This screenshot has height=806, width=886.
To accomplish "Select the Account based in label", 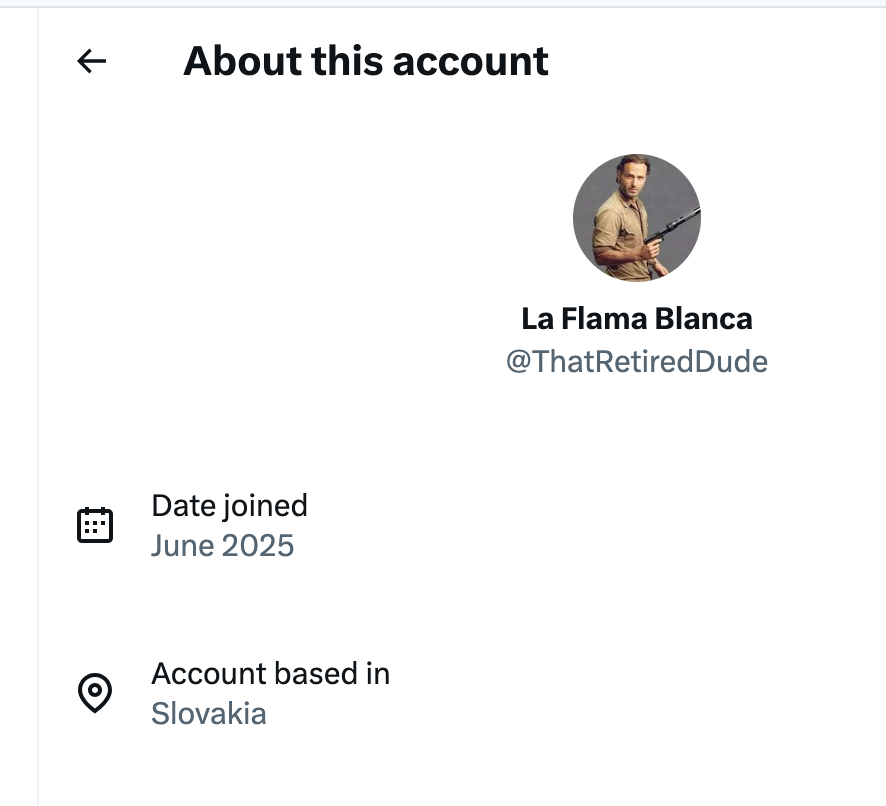I will click(x=271, y=674).
